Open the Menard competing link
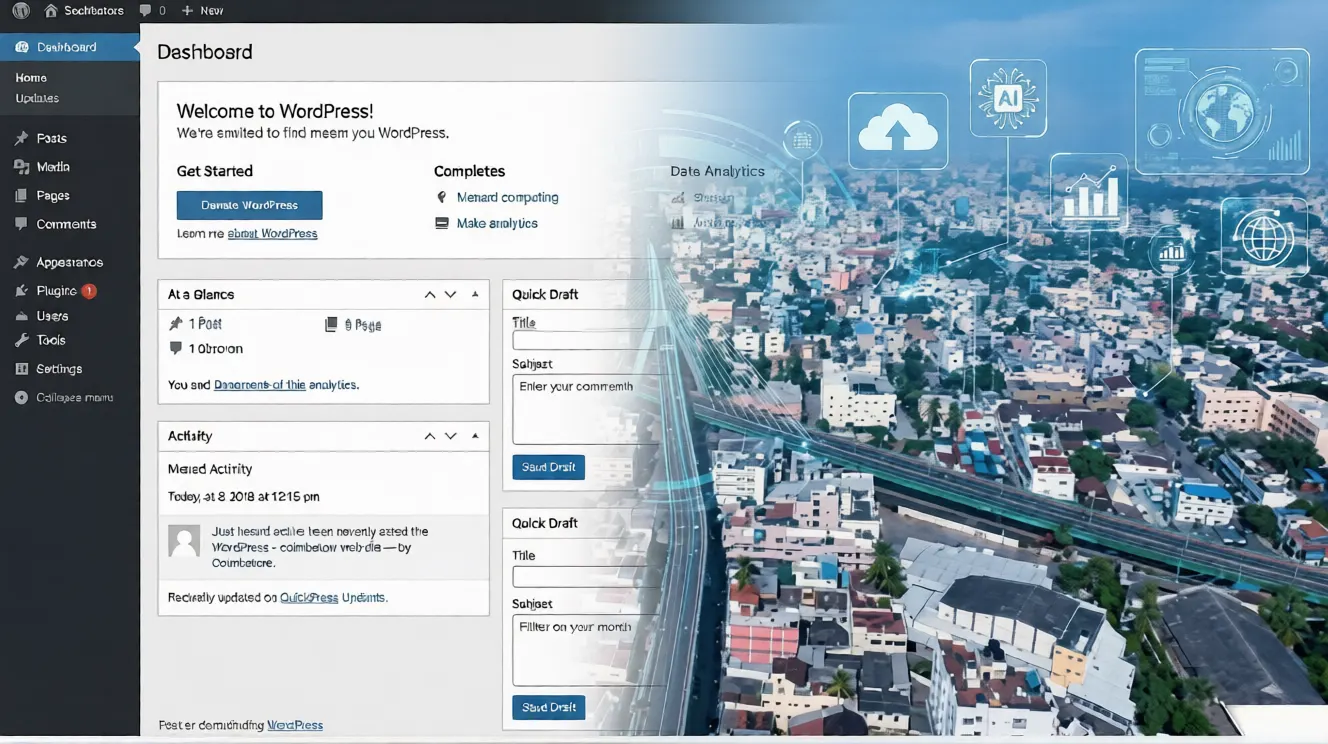 point(508,197)
